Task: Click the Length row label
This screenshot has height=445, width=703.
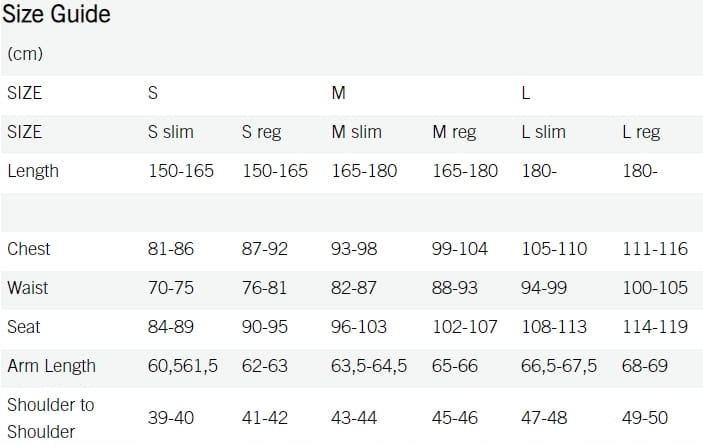Action: point(33,171)
